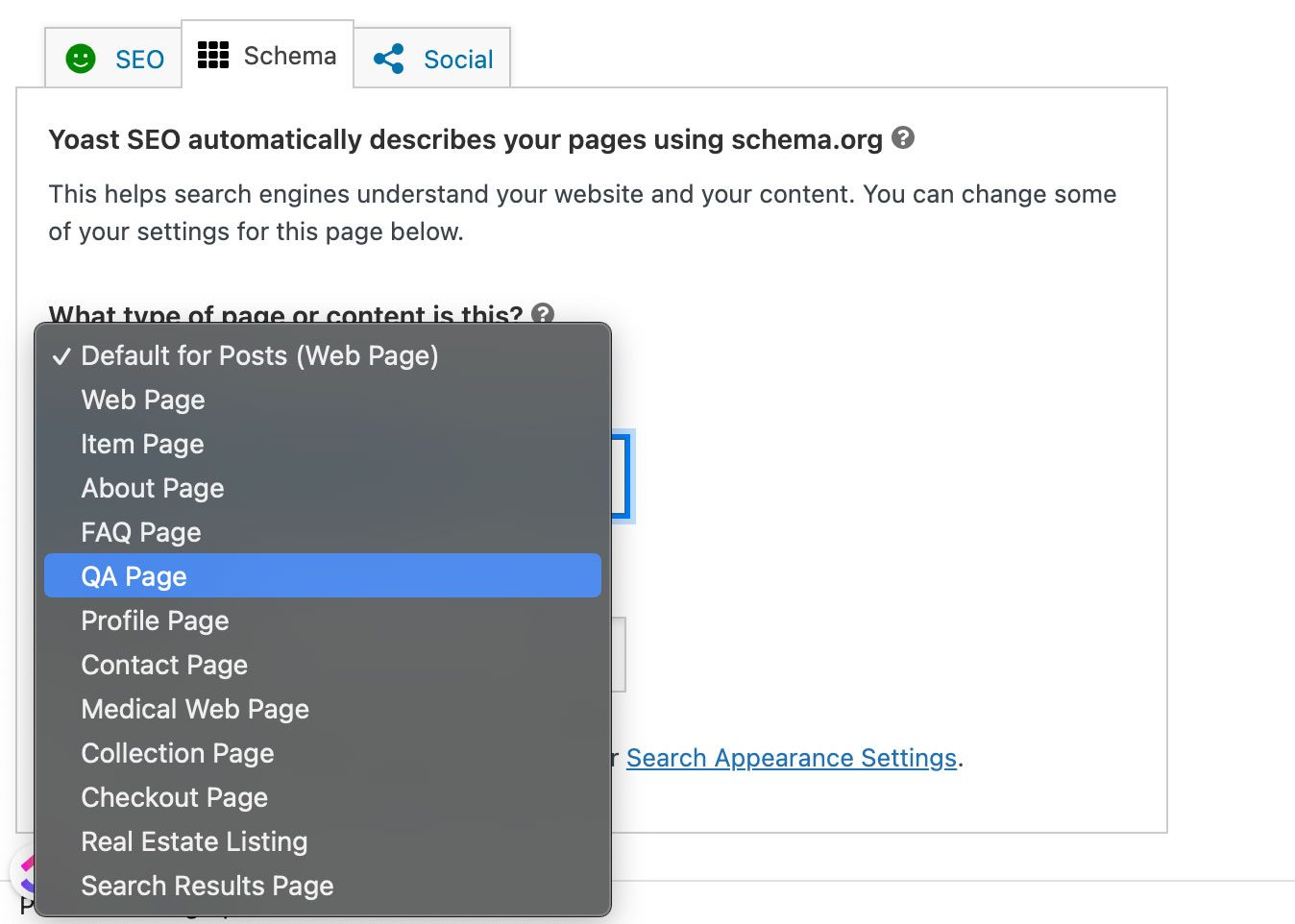Select Checkout Page option

coord(174,797)
